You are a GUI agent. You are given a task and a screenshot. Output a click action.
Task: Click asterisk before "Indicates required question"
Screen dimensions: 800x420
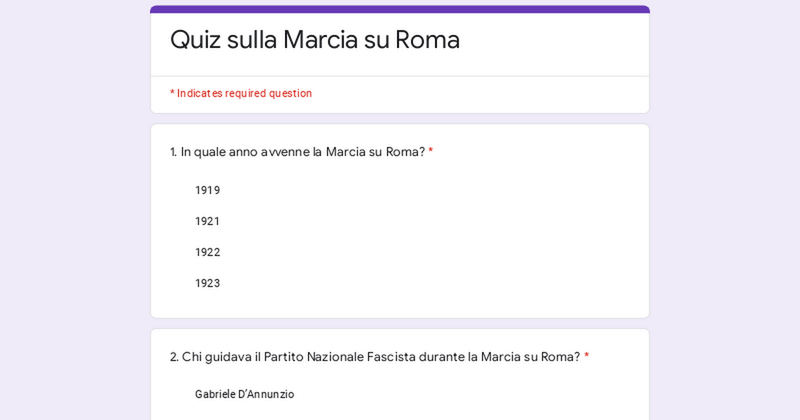tap(172, 93)
